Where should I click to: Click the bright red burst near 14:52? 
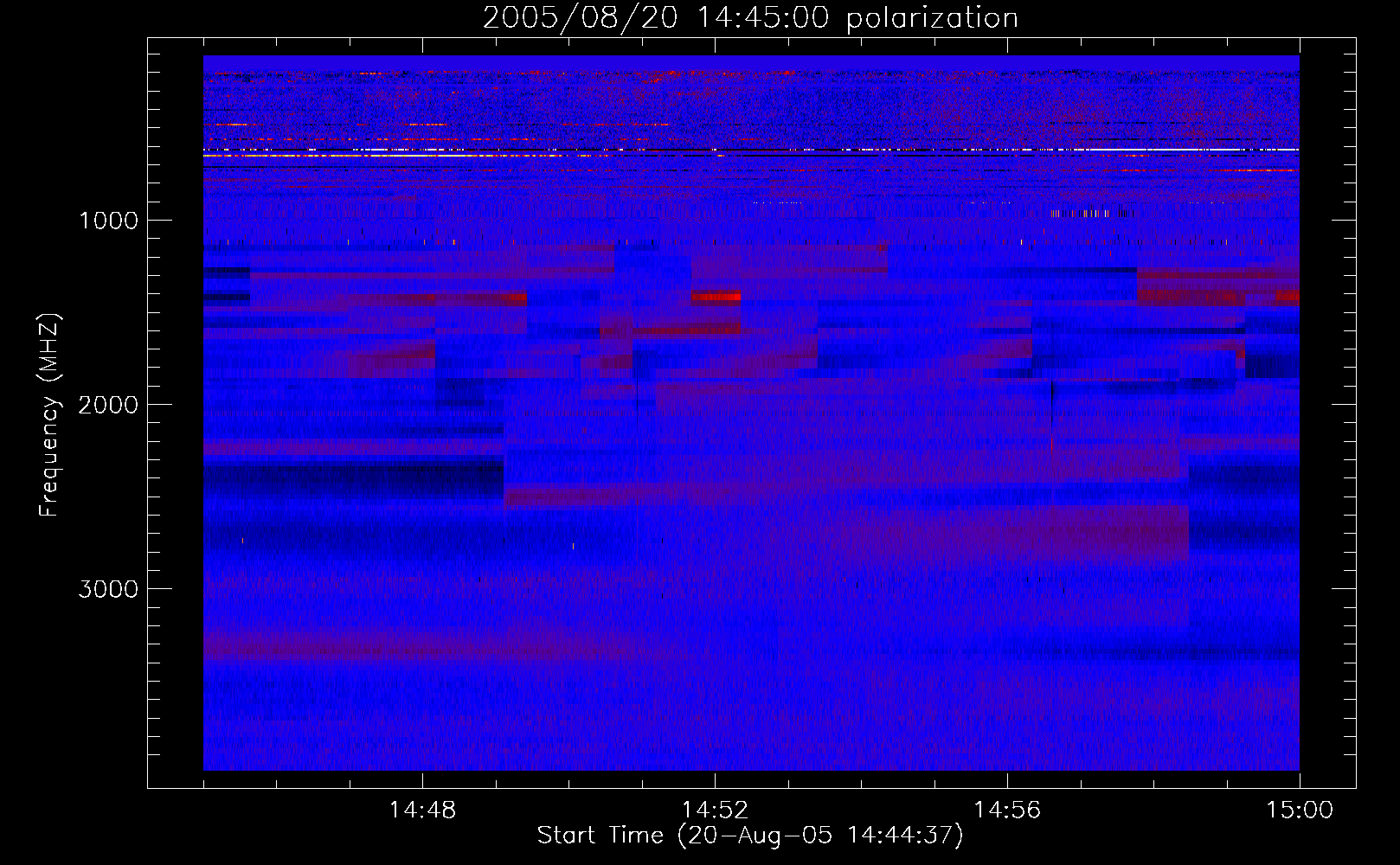coord(716,297)
